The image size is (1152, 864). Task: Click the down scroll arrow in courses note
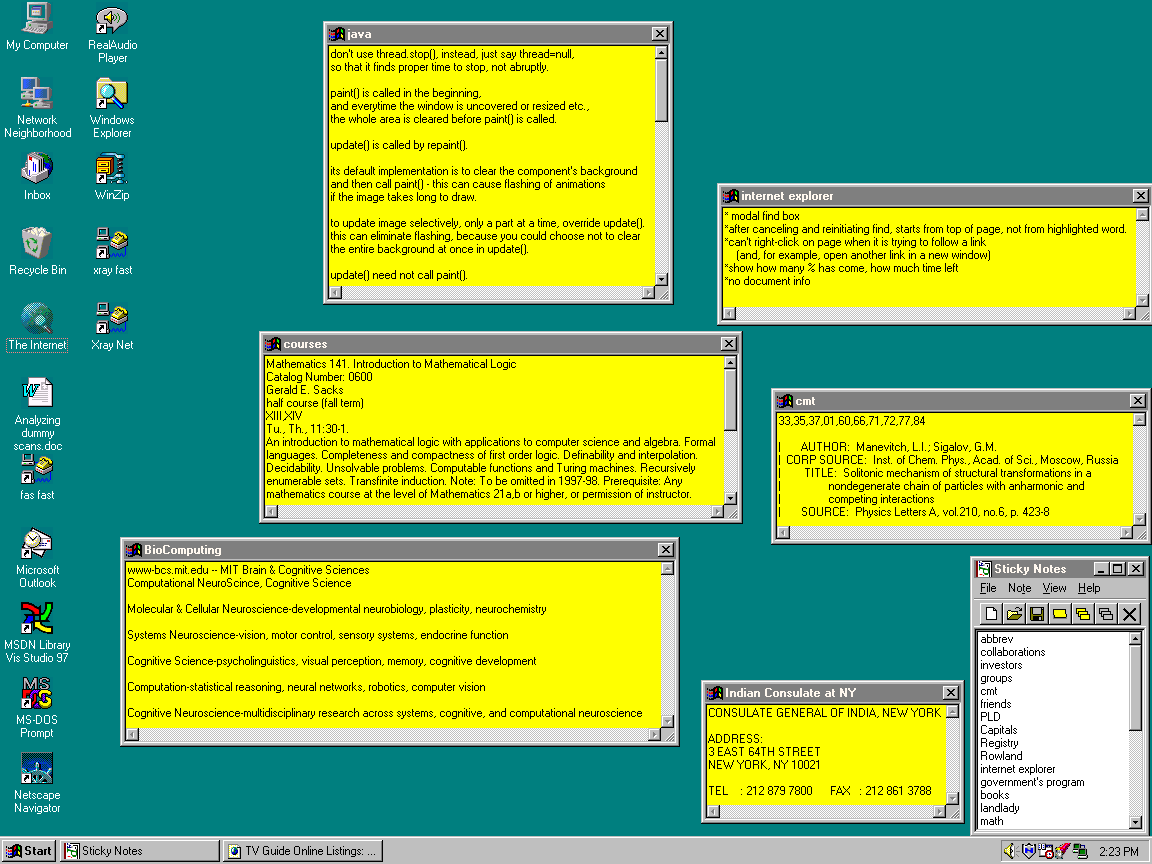pyautogui.click(x=730, y=498)
